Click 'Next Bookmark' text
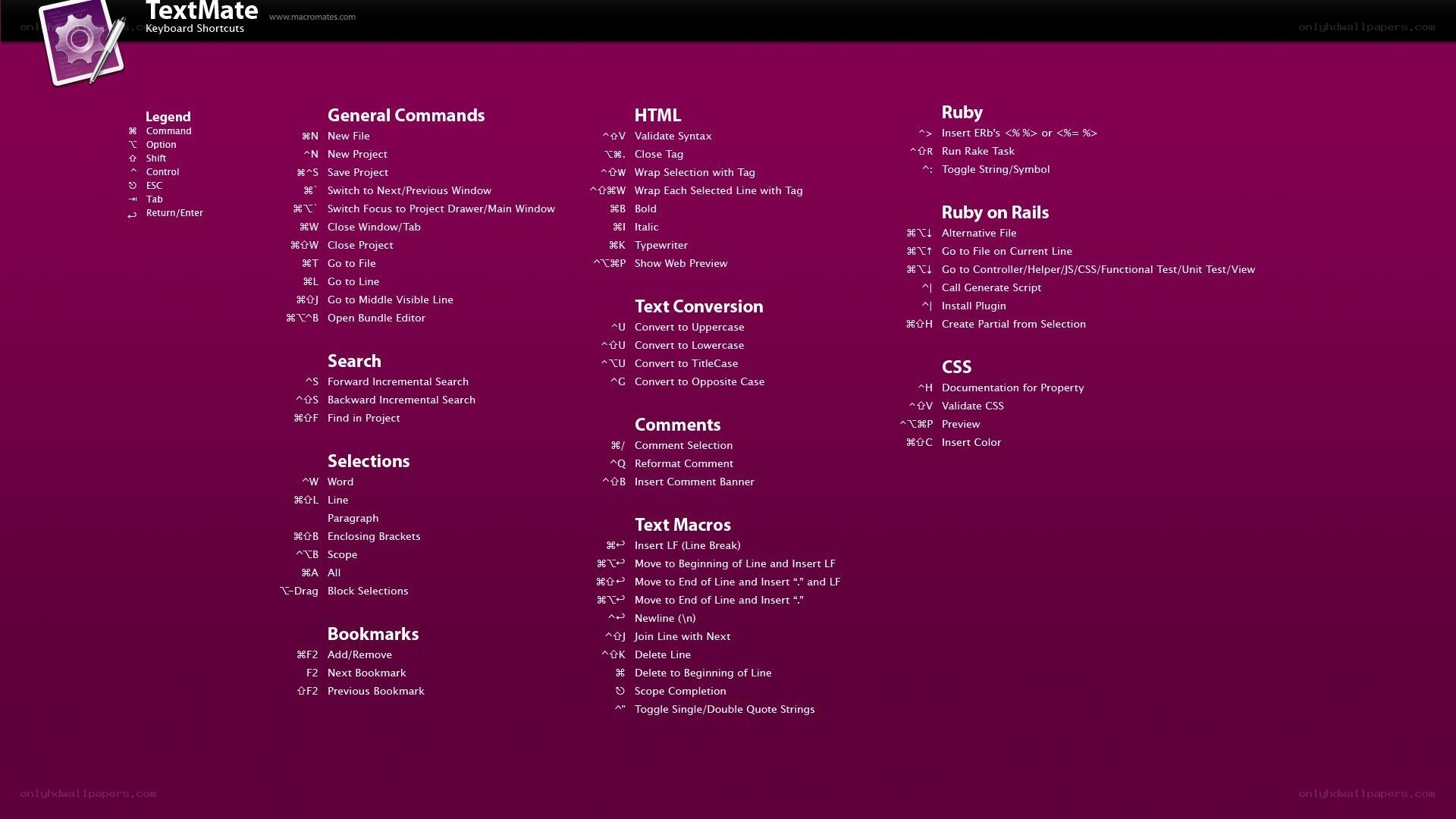 click(366, 673)
